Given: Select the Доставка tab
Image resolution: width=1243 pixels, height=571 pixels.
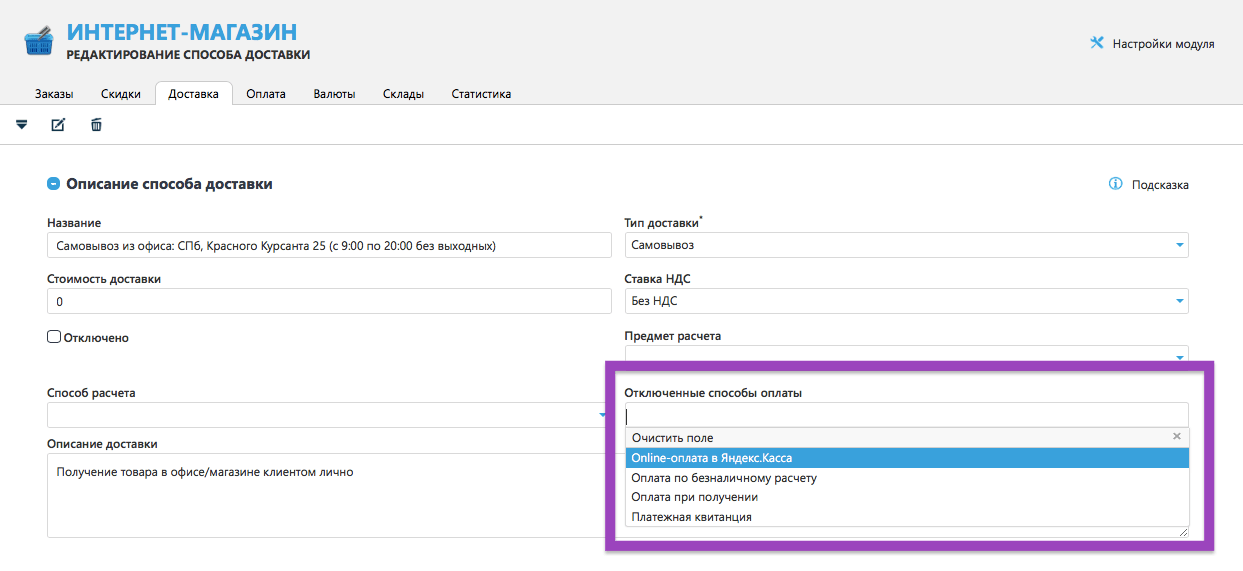Looking at the screenshot, I should click(x=194, y=94).
